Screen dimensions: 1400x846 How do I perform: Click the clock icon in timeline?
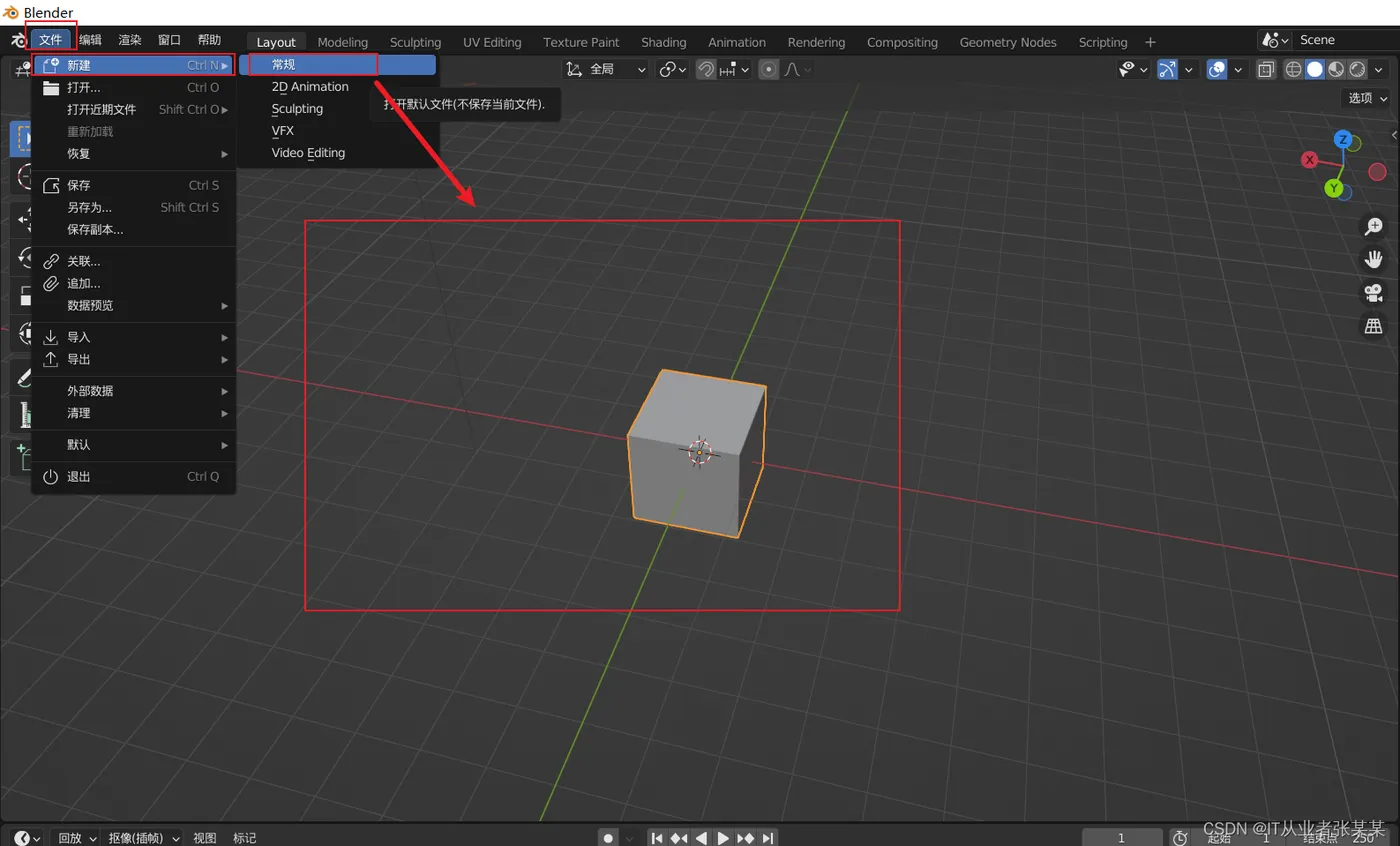[1180, 837]
